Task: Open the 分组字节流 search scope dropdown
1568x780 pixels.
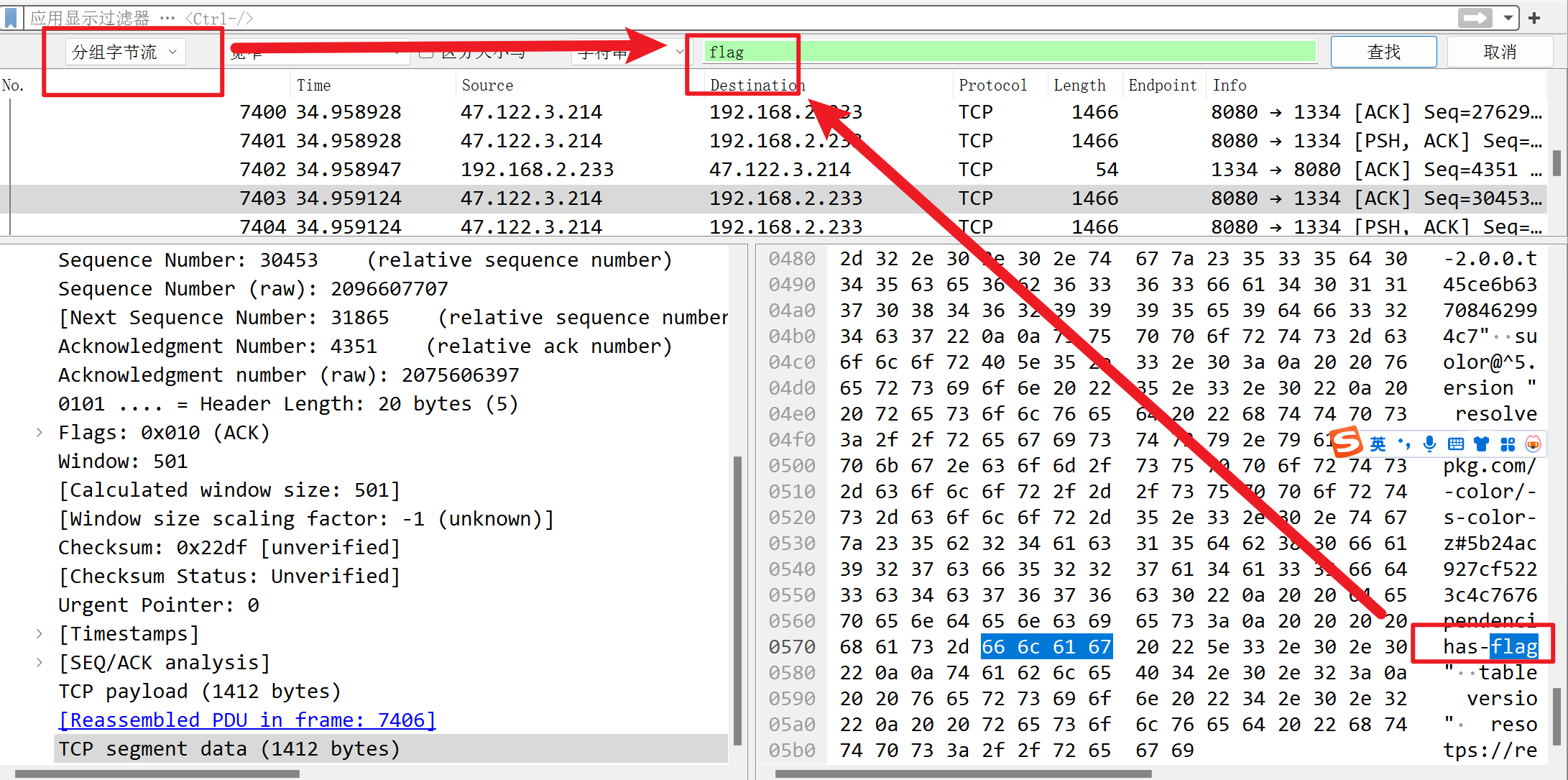Action: click(125, 52)
